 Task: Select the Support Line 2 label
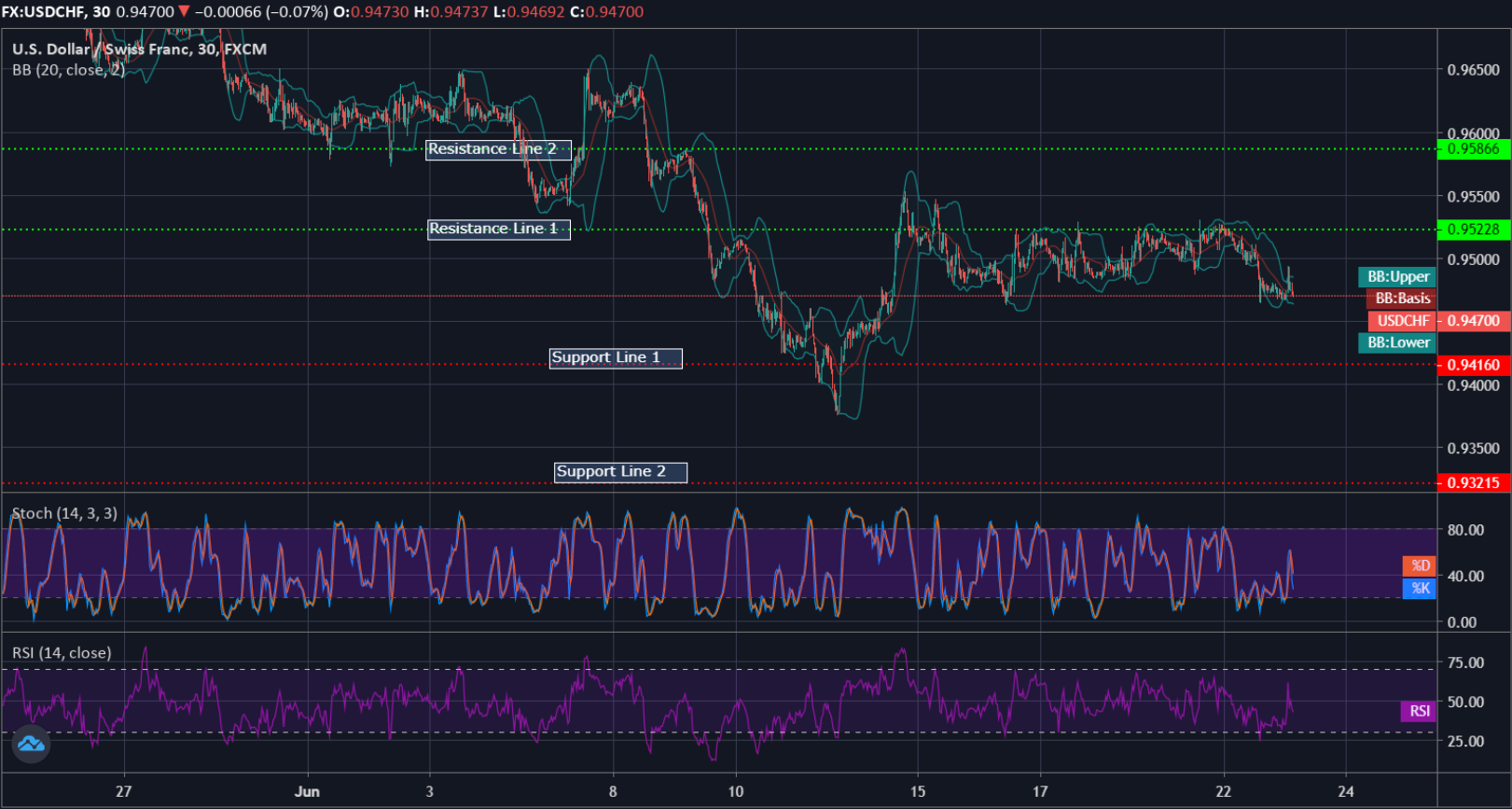click(x=620, y=472)
